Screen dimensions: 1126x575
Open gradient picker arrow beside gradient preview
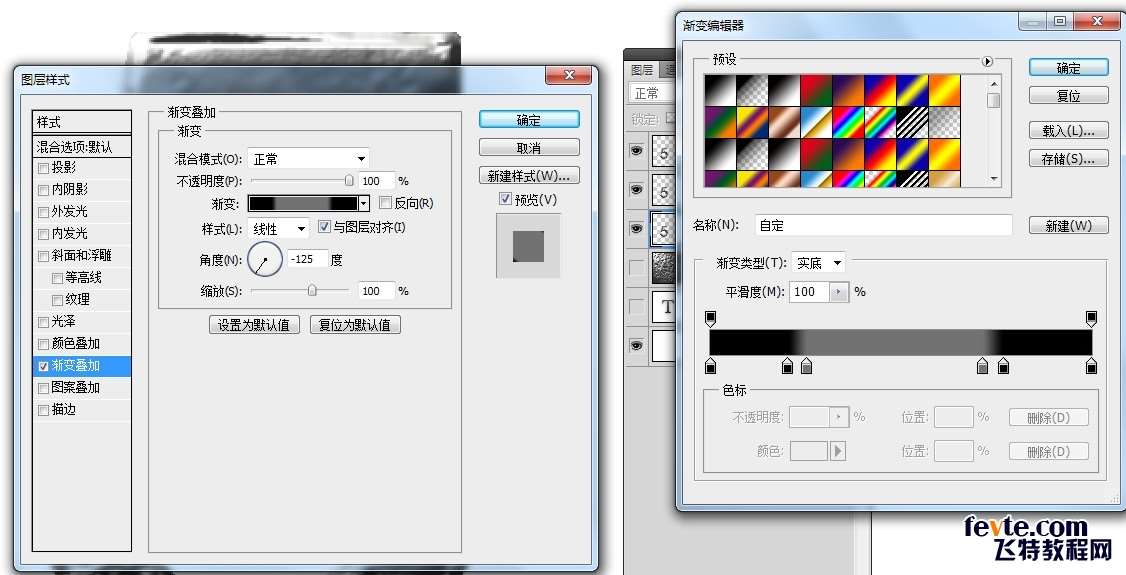point(364,204)
